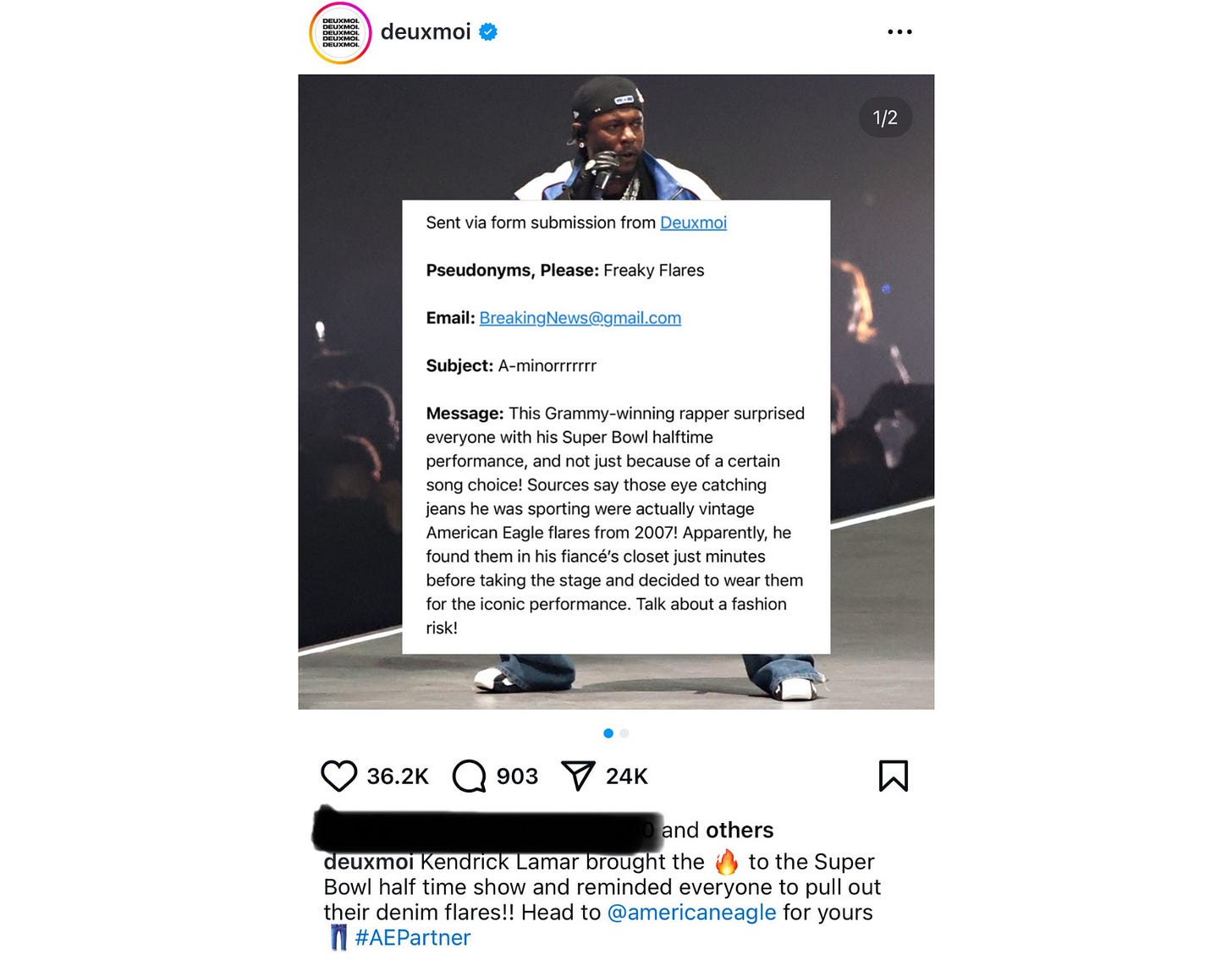The height and width of the screenshot is (960, 1232).
Task: Open 'others' who liked the post
Action: 740,830
